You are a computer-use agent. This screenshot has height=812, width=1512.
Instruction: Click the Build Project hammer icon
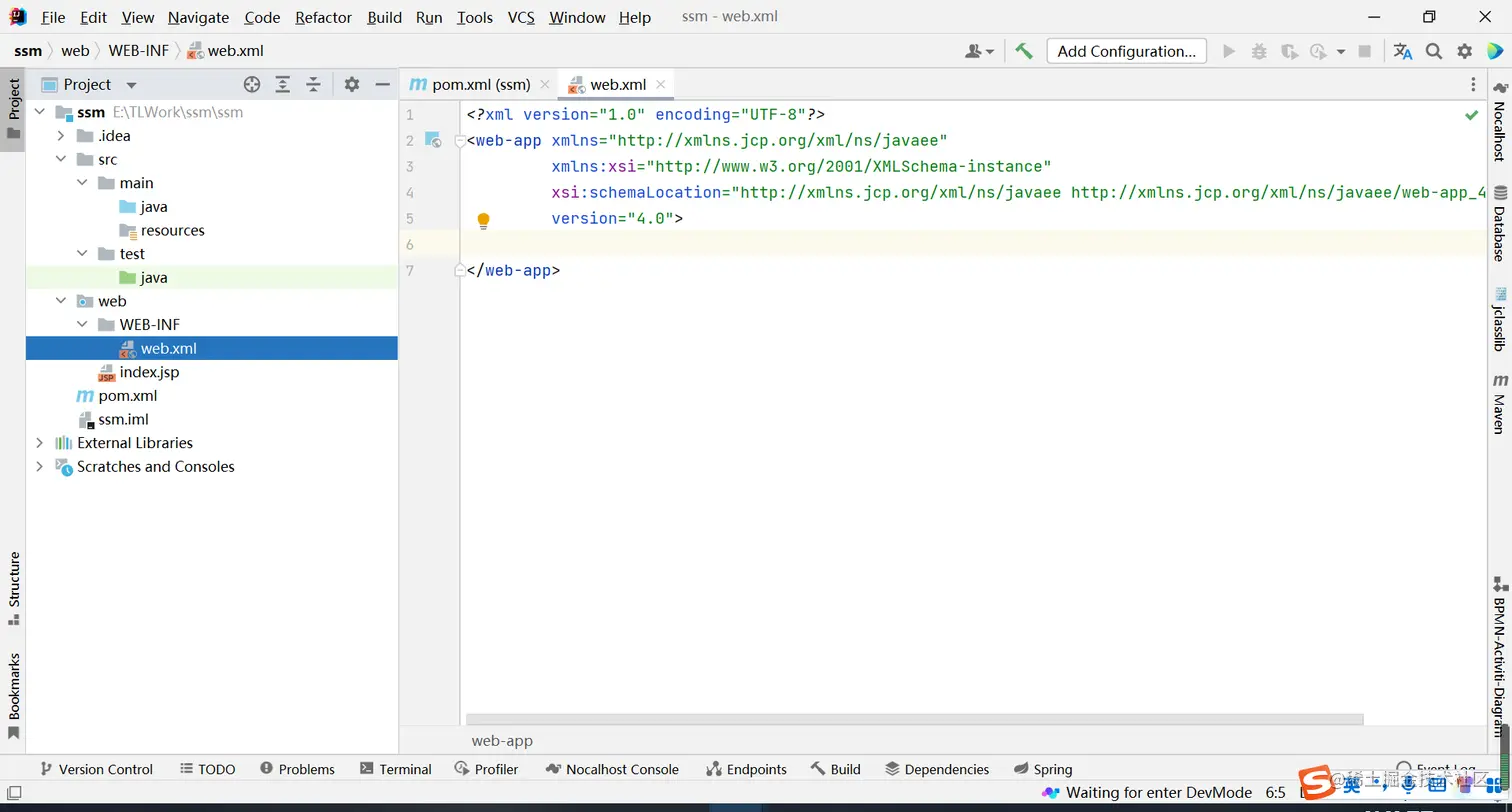1023,51
